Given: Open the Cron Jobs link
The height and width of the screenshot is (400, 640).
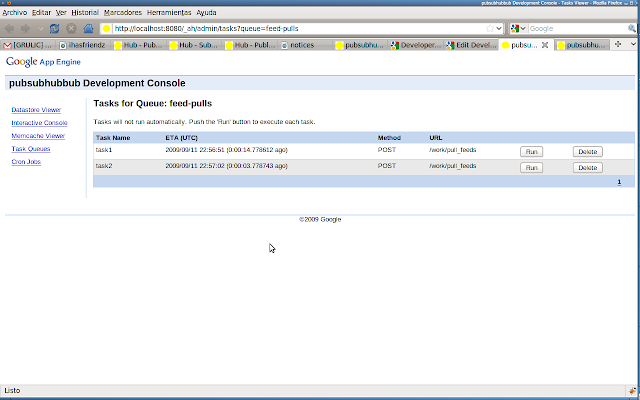Looking at the screenshot, I should pos(26,162).
